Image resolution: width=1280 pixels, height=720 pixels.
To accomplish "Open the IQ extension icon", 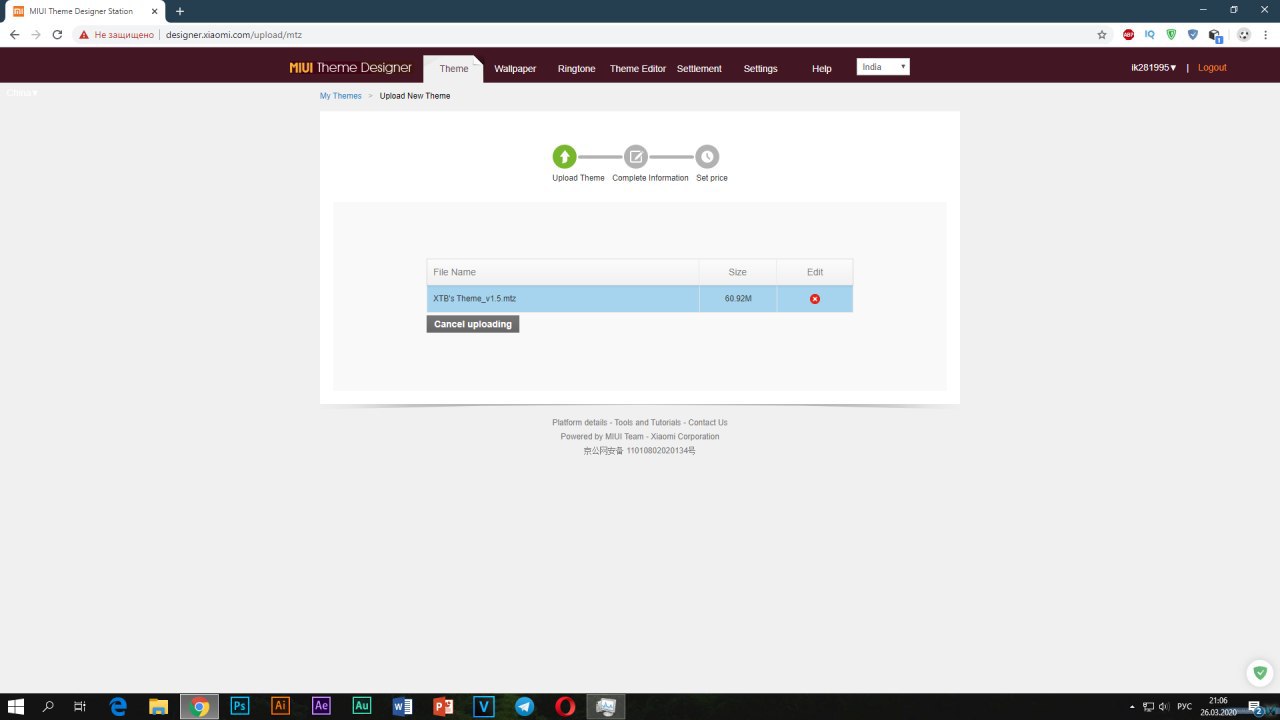I will click(x=1150, y=34).
